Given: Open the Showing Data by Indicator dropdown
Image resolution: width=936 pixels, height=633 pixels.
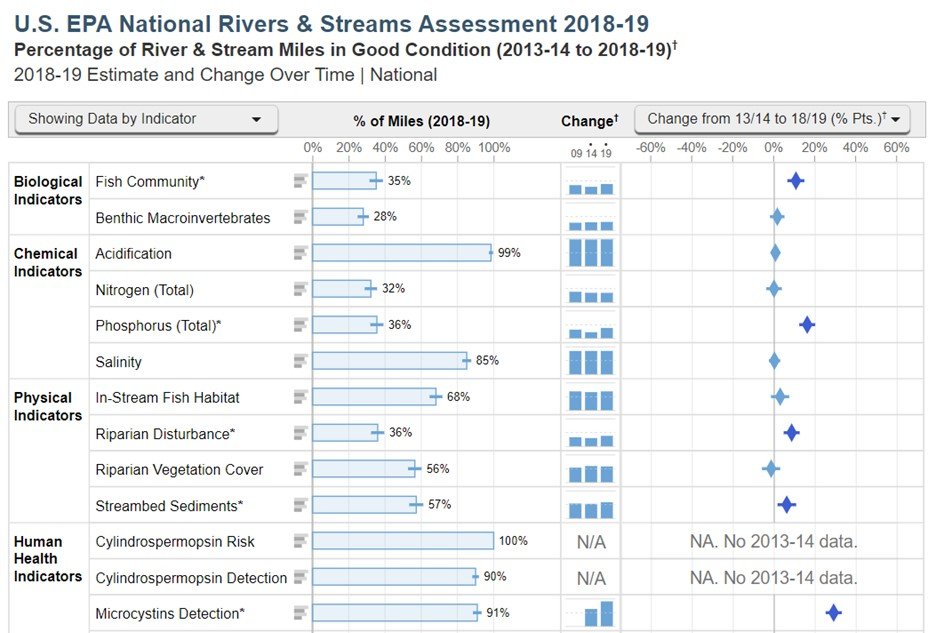Looking at the screenshot, I should point(146,119).
